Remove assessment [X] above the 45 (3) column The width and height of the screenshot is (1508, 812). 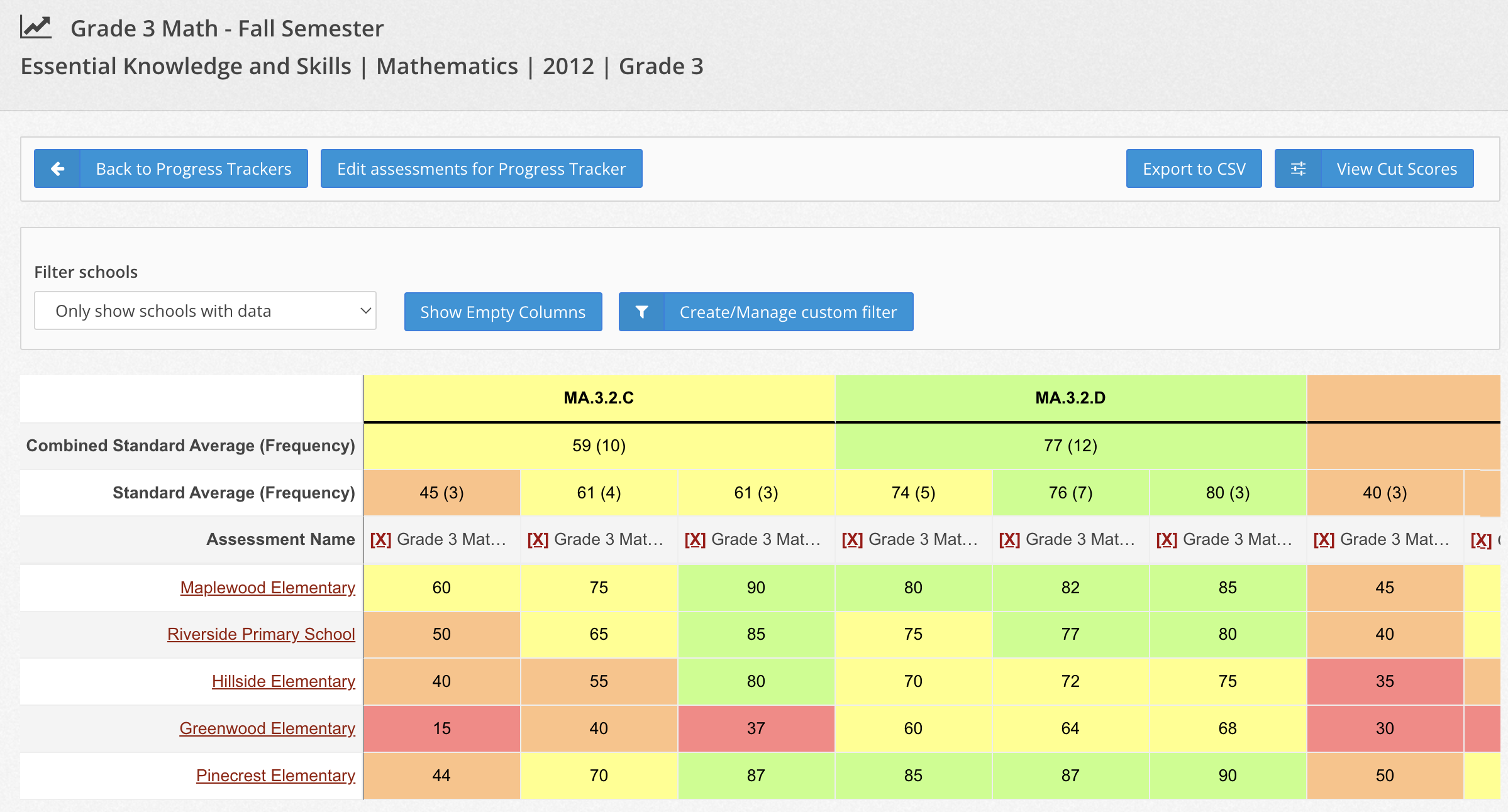380,539
